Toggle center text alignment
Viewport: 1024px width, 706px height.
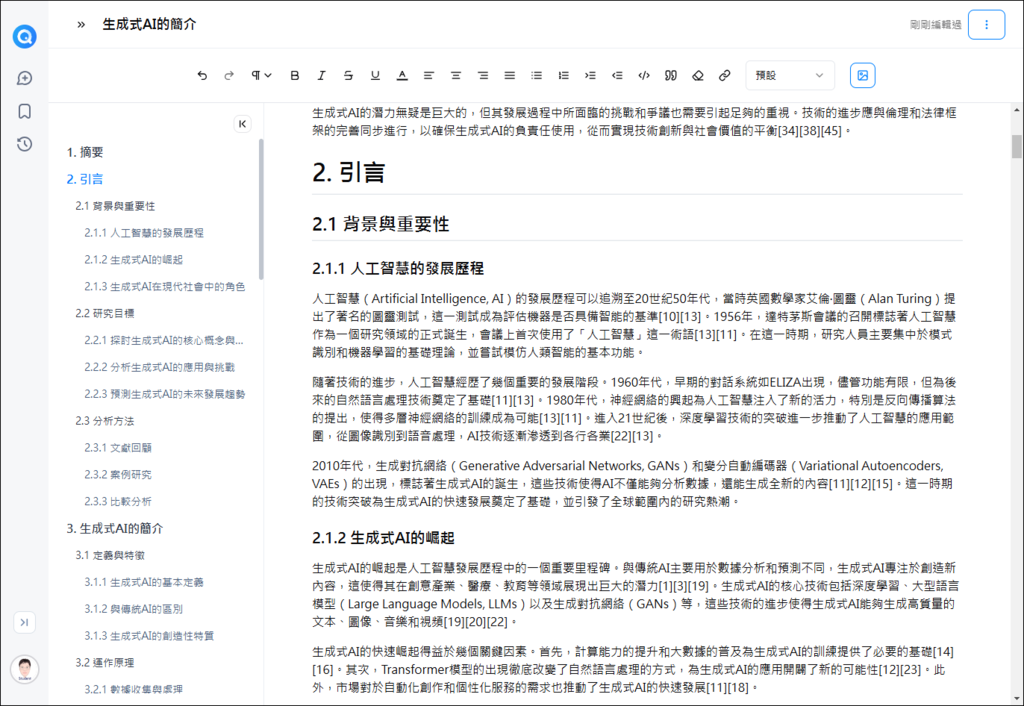455,75
